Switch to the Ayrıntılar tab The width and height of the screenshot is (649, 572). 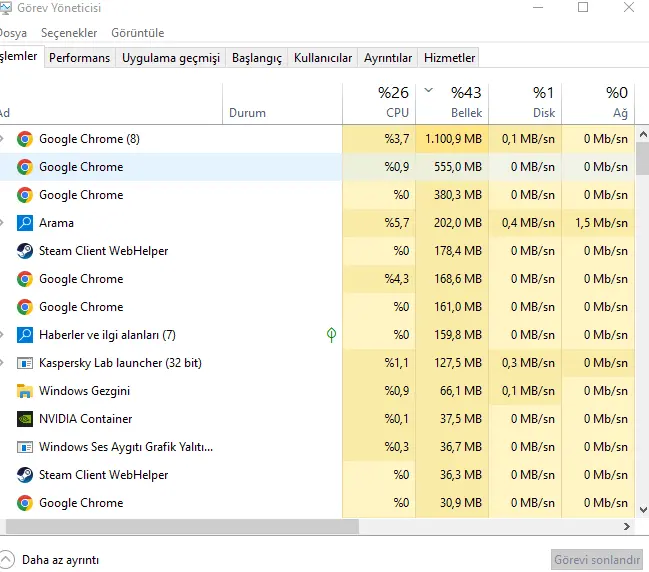click(x=388, y=58)
